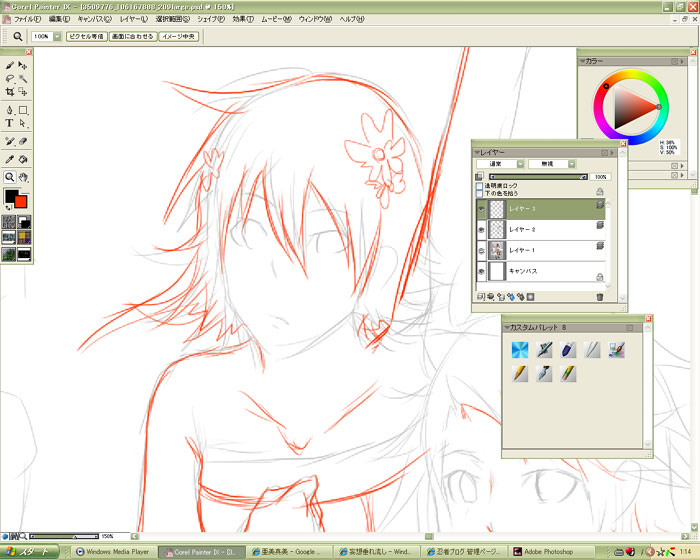
Task: Select the Cloner tool
Action: 10,141
